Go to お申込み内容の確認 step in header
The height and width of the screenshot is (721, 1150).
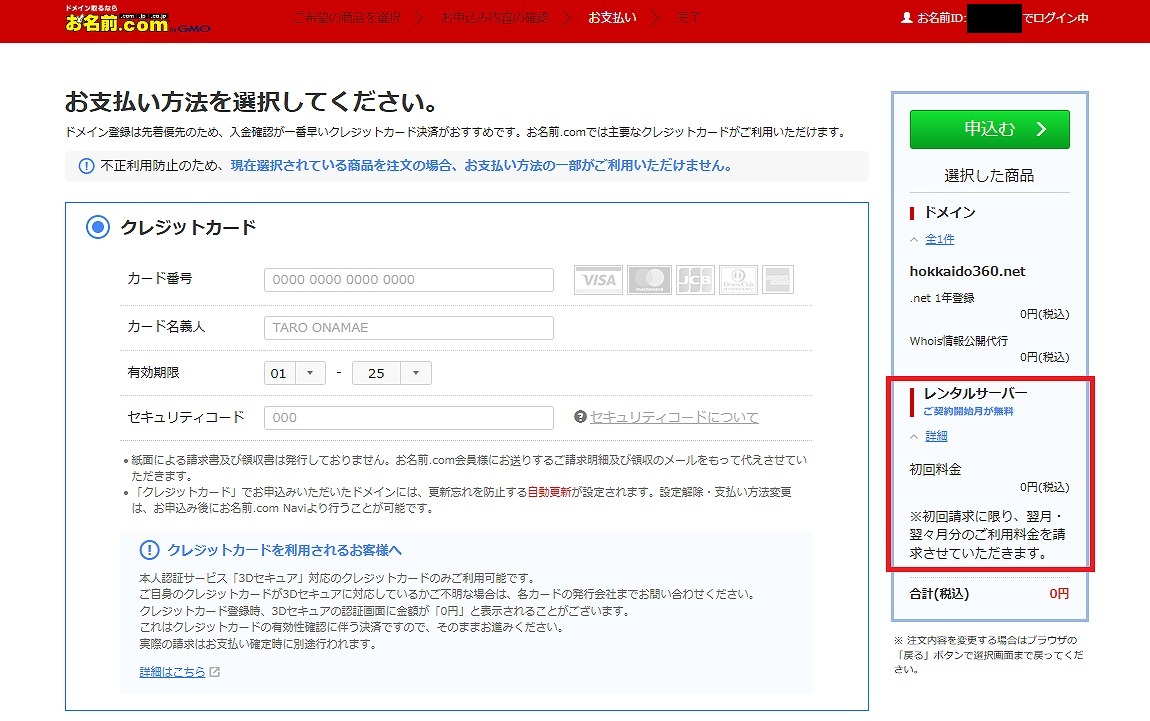(x=494, y=18)
